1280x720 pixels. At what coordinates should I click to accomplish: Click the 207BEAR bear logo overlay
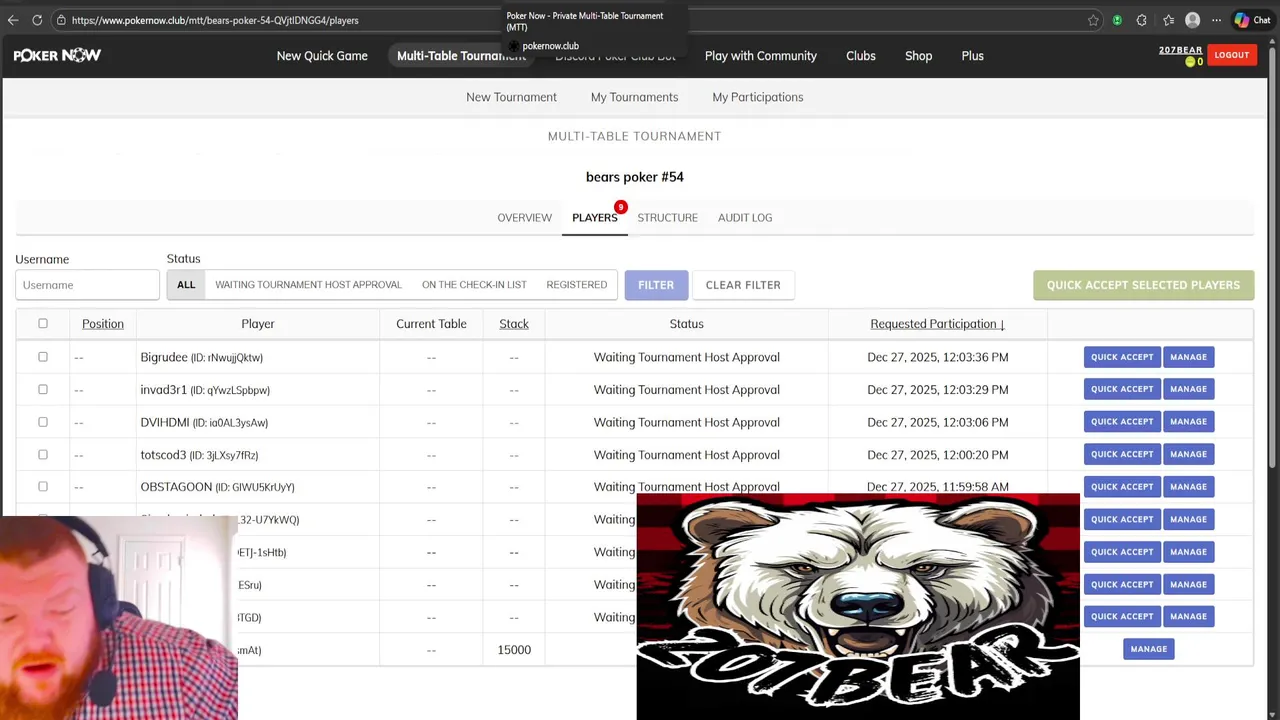858,607
